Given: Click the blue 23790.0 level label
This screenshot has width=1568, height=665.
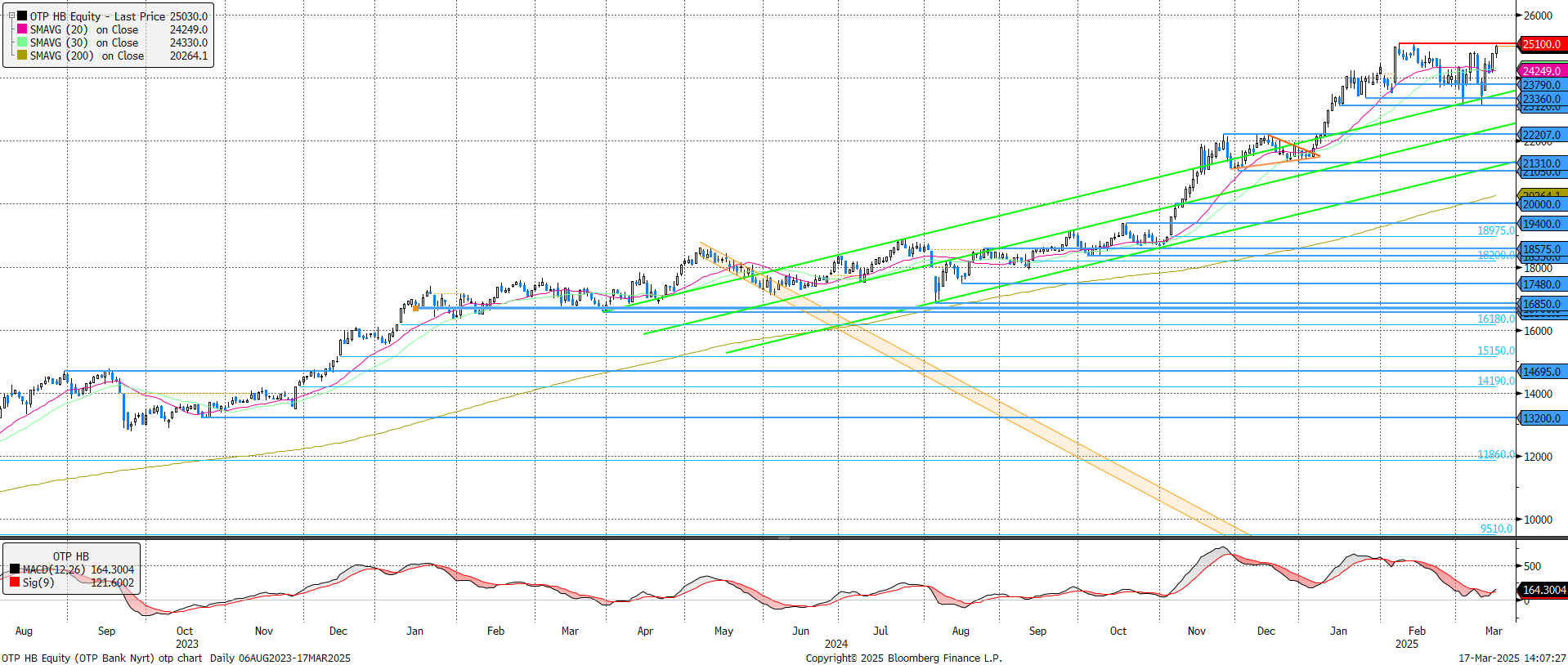Looking at the screenshot, I should pos(1543,85).
